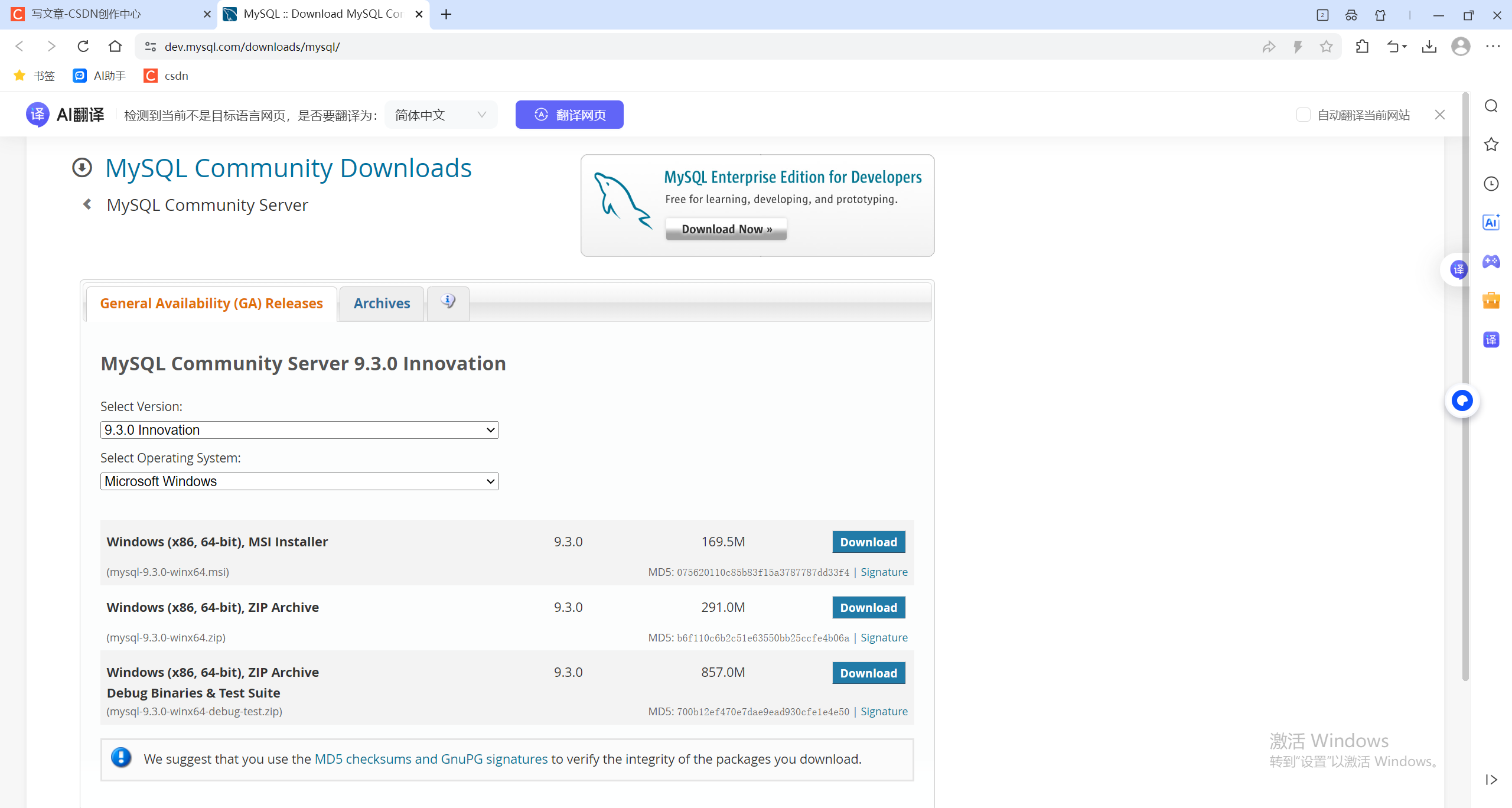Close the CSDN tab
This screenshot has width=1512, height=808.
point(207,14)
